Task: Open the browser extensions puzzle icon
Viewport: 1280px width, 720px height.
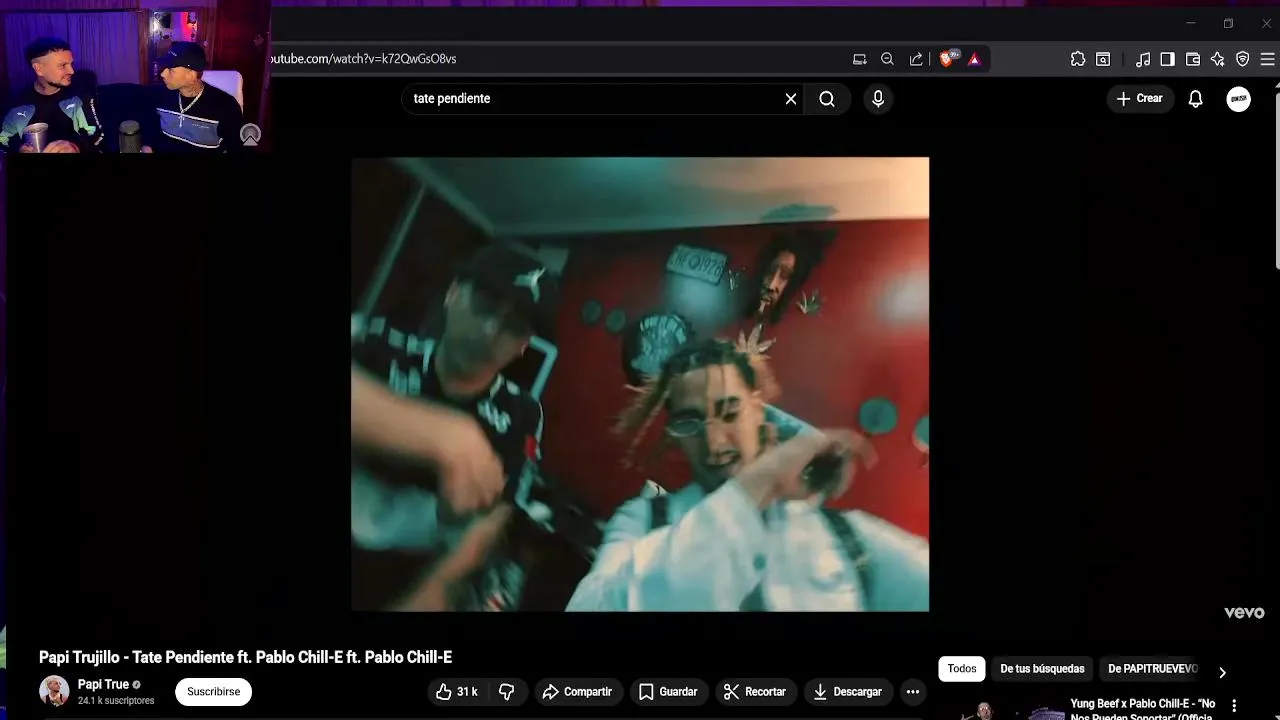Action: [1078, 59]
